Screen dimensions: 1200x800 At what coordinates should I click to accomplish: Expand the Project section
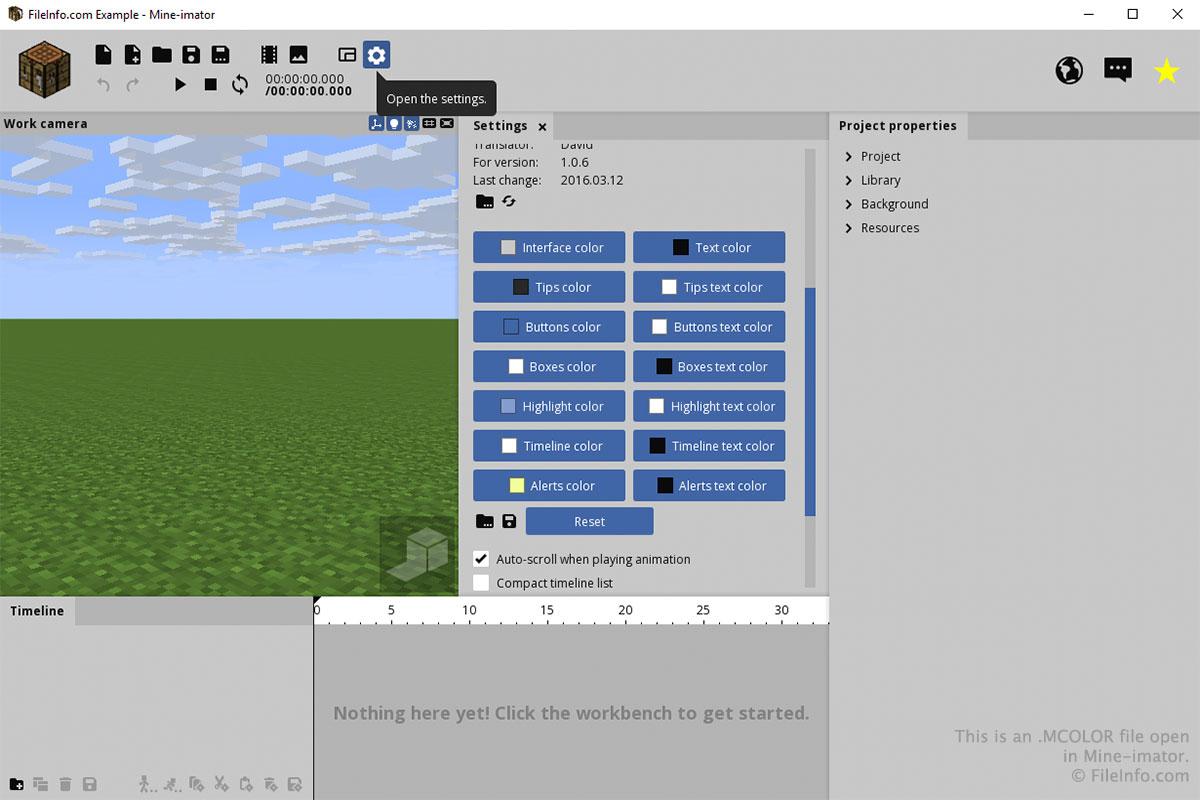click(849, 156)
